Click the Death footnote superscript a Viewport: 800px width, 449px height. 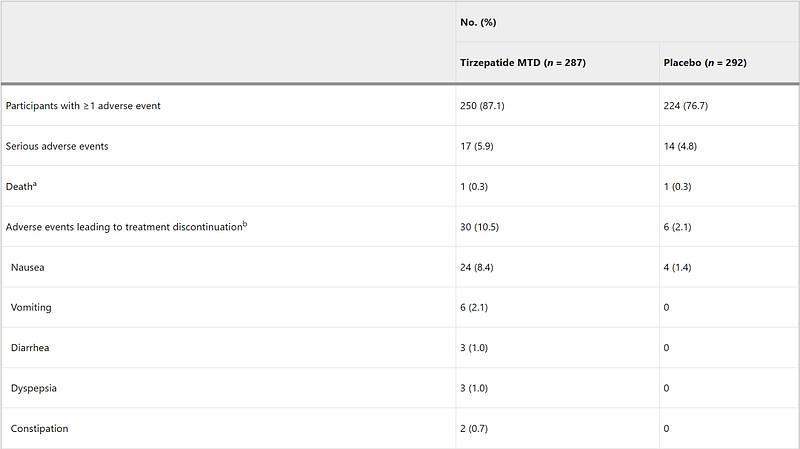point(35,183)
